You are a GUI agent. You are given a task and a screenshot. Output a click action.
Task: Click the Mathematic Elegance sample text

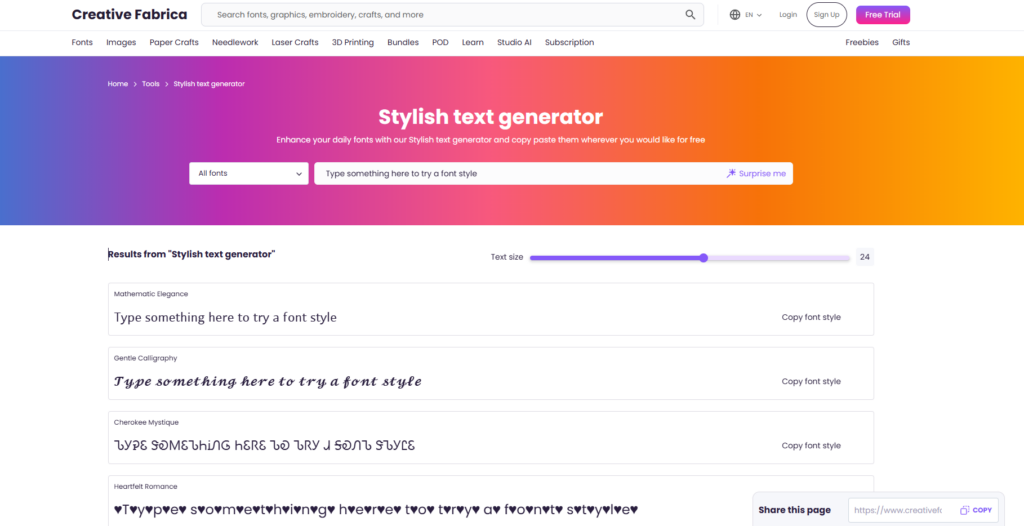point(225,318)
